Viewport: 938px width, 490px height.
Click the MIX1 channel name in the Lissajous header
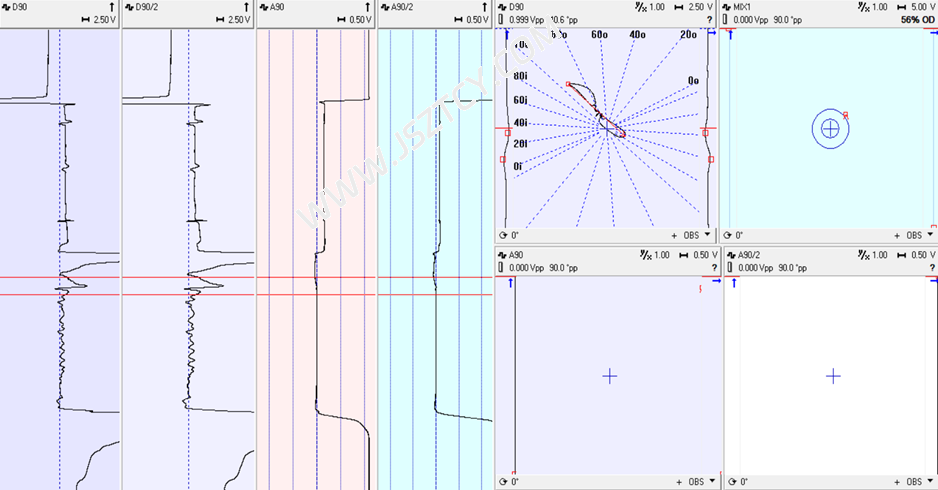(747, 6)
